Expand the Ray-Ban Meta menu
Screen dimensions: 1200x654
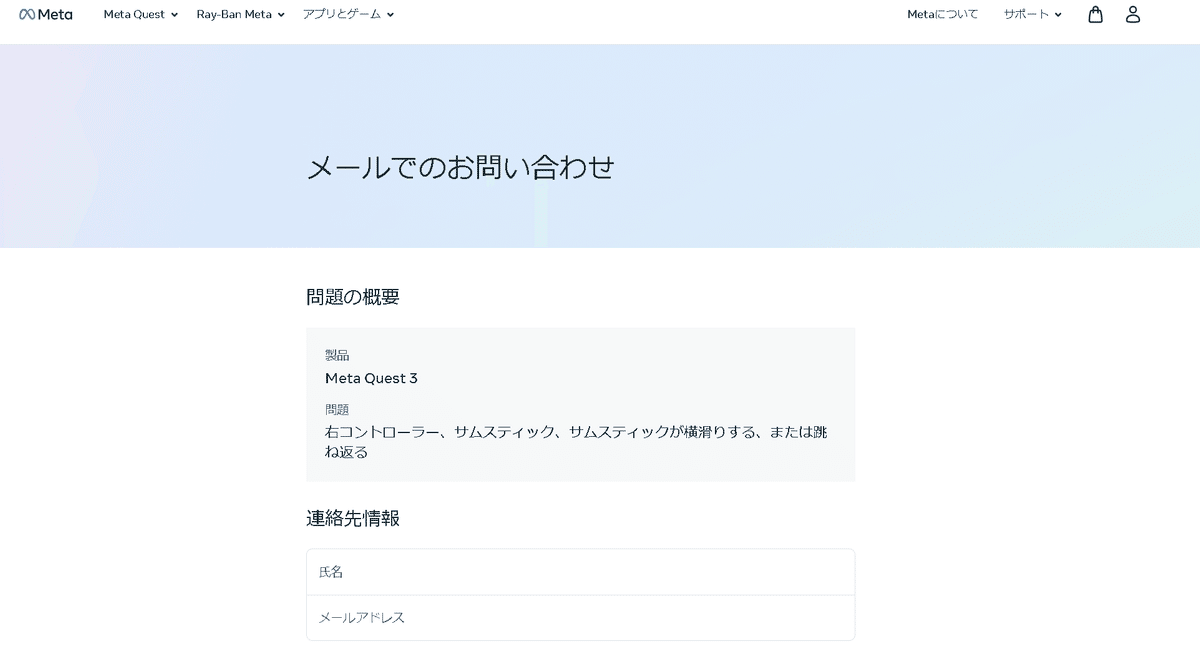[x=241, y=15]
